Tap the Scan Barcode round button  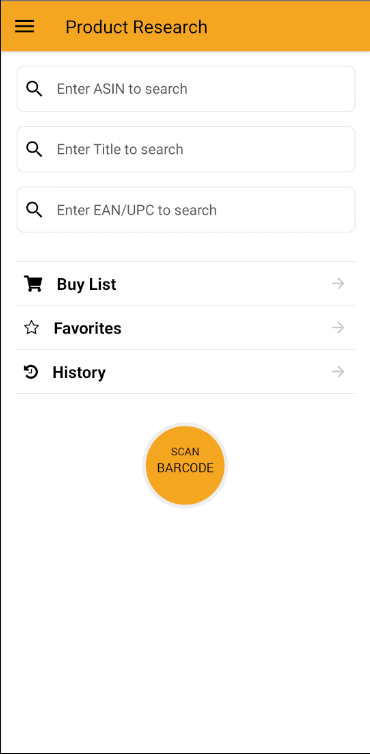185,465
